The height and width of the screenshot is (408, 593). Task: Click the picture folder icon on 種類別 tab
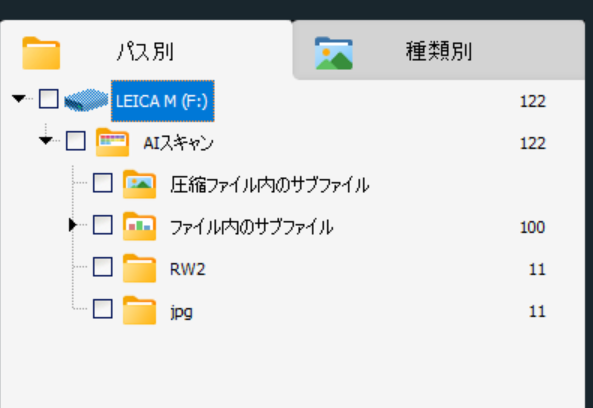pos(334,53)
